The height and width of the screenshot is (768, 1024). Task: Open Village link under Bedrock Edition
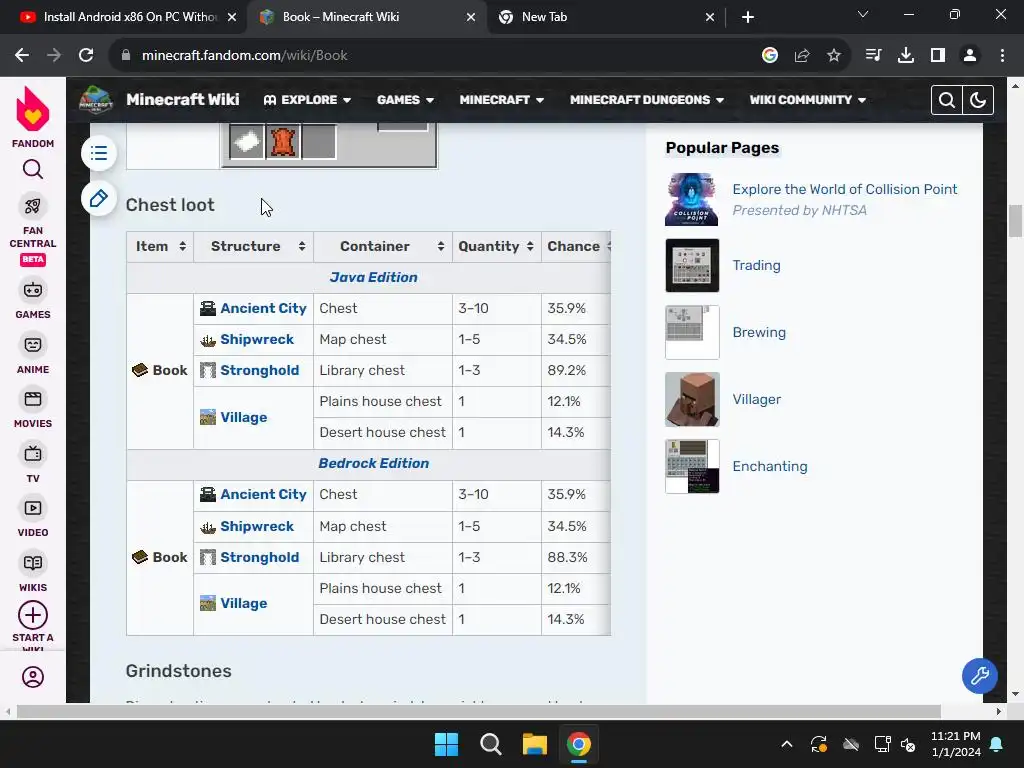click(x=244, y=603)
